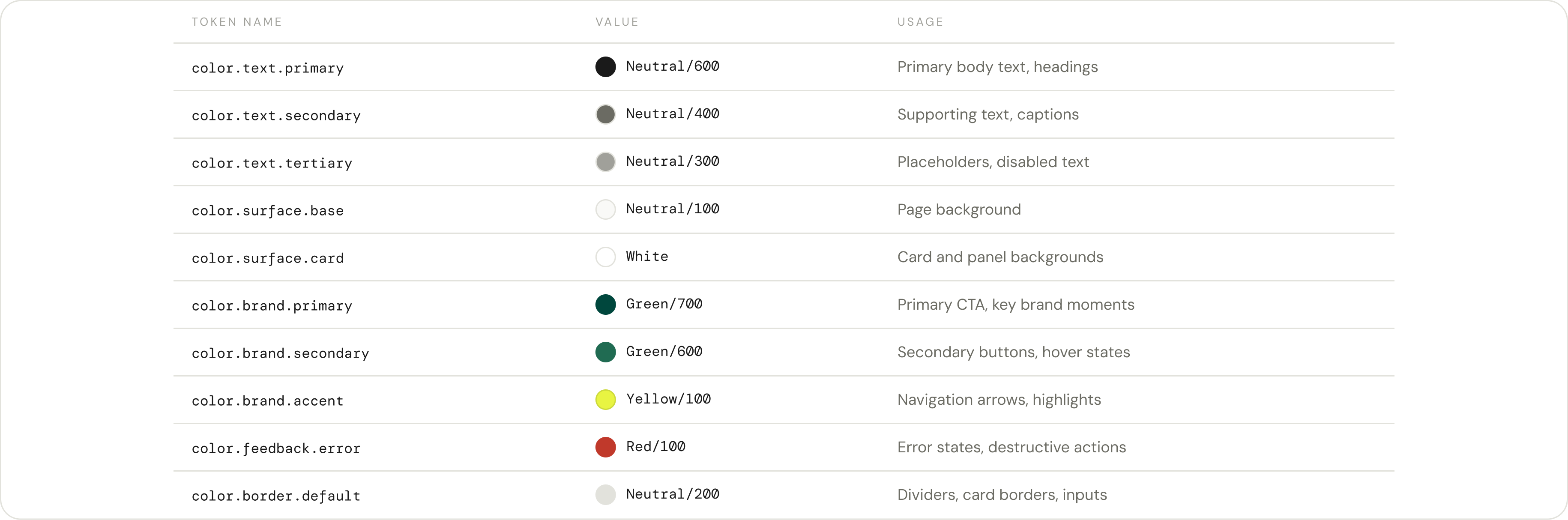This screenshot has height=520, width=1568.
Task: Click the Red/100 error swatch
Action: pos(605,447)
